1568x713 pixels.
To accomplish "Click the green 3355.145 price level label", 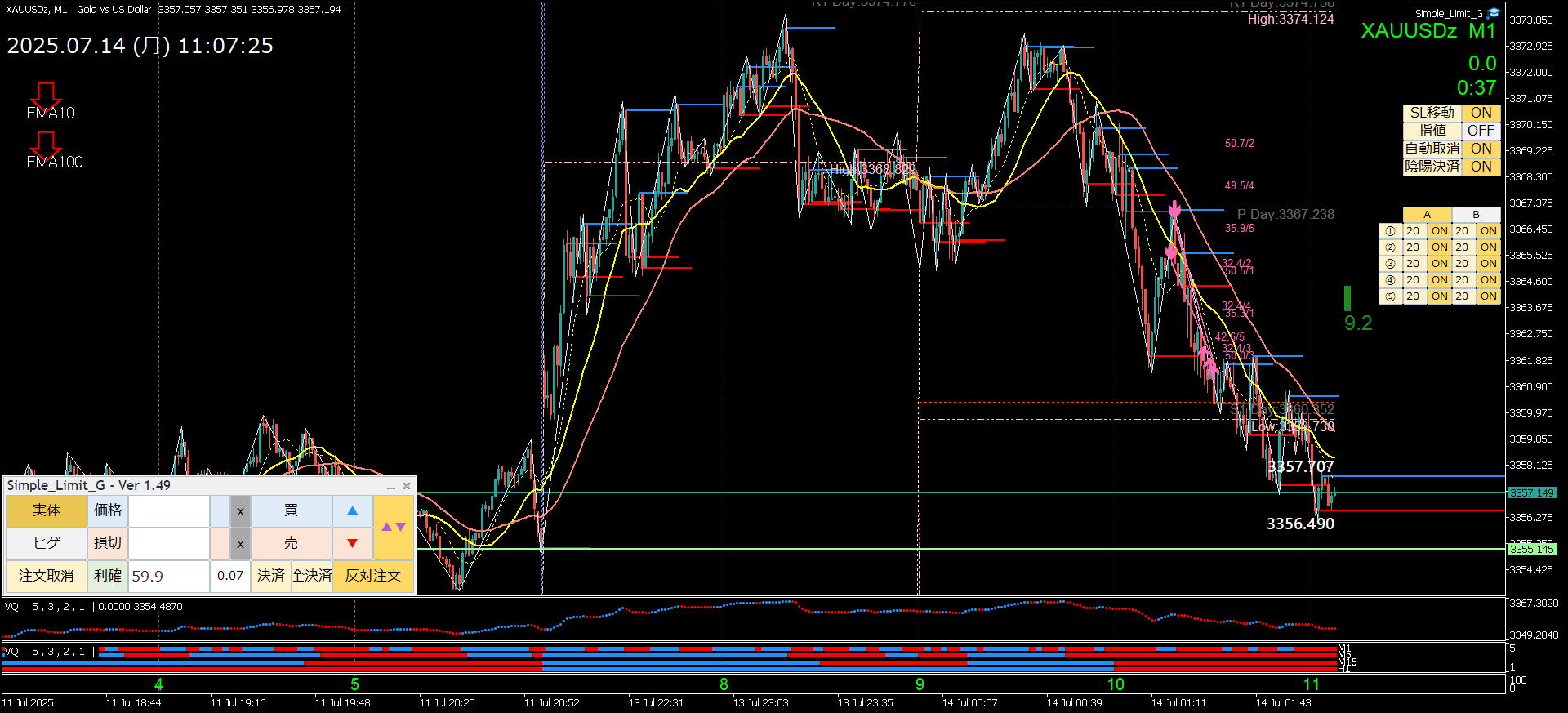I will tap(1532, 549).
